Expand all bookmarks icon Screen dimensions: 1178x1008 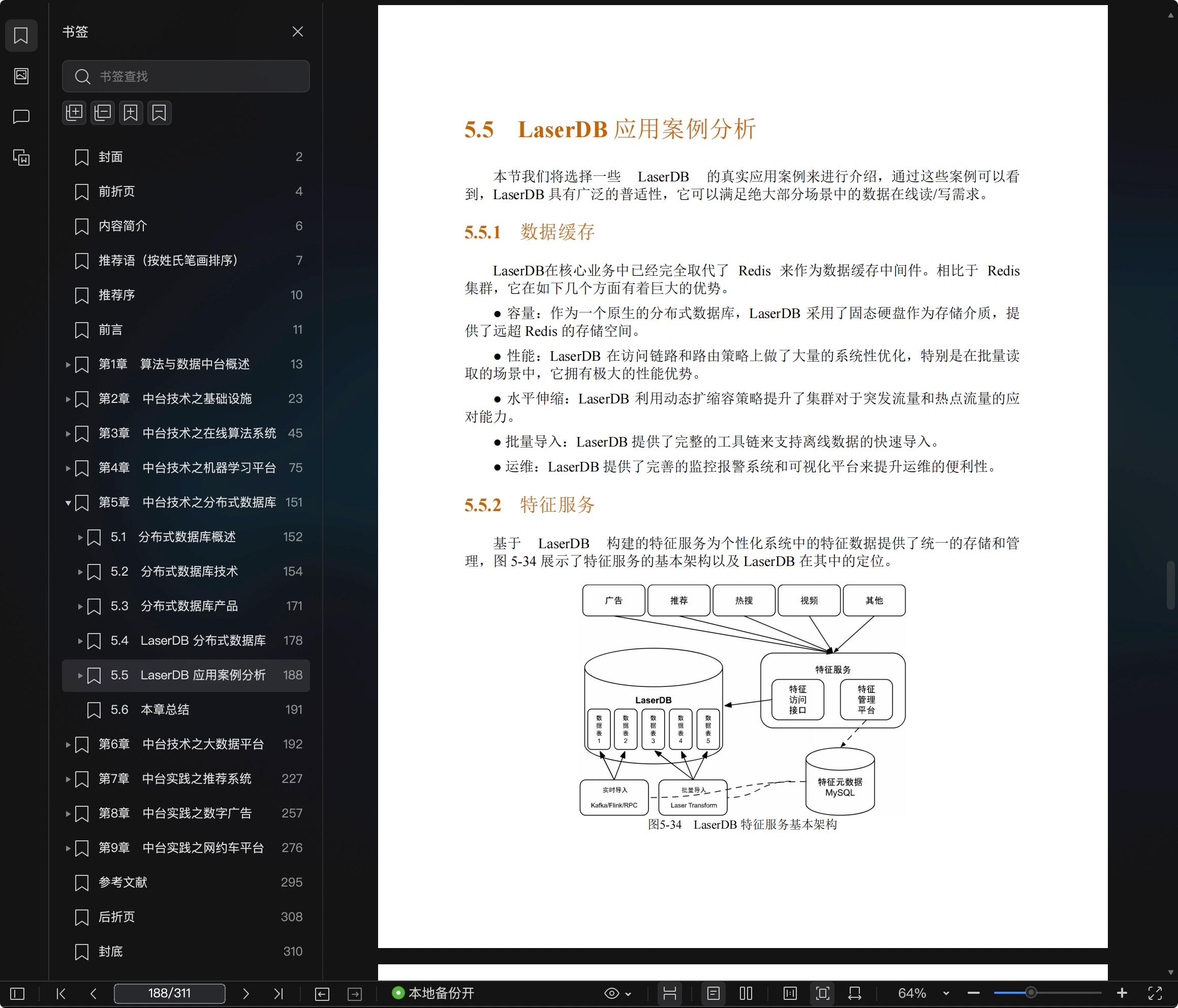74,113
